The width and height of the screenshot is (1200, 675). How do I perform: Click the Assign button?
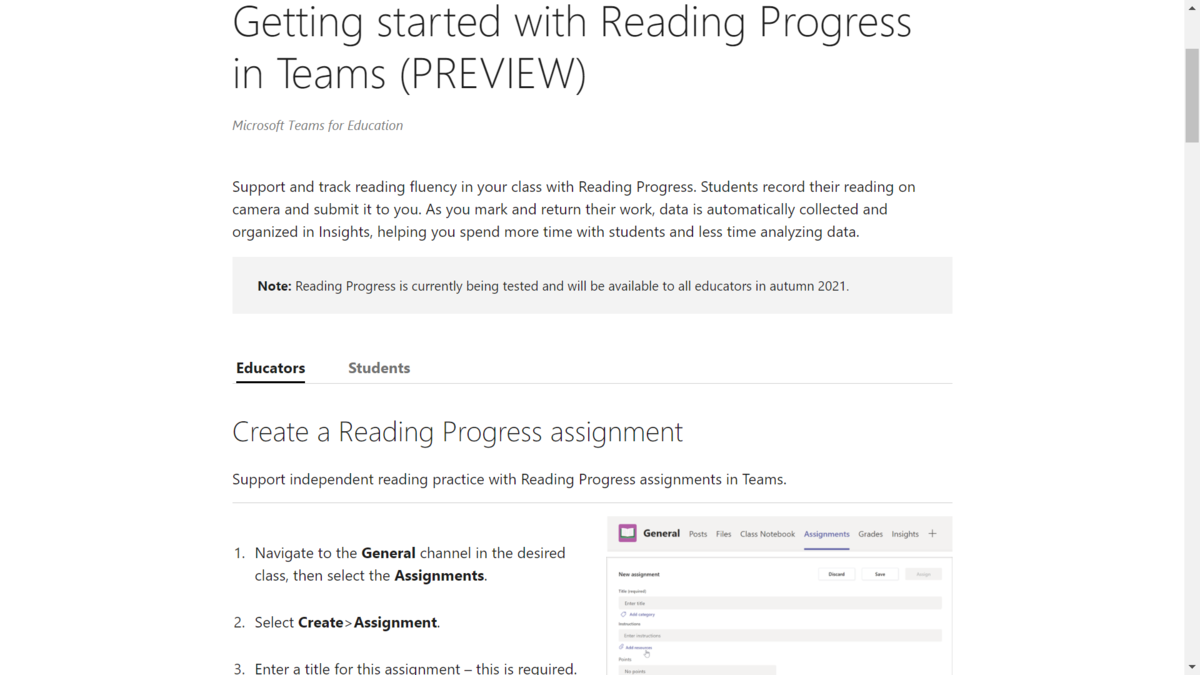pos(924,574)
